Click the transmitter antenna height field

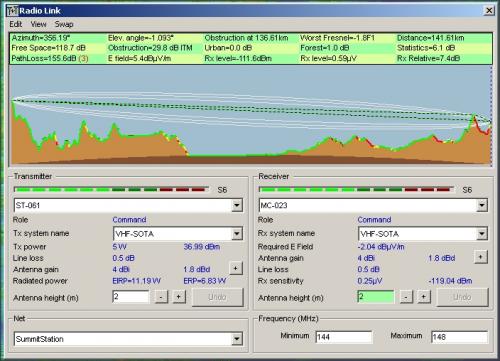(131, 297)
